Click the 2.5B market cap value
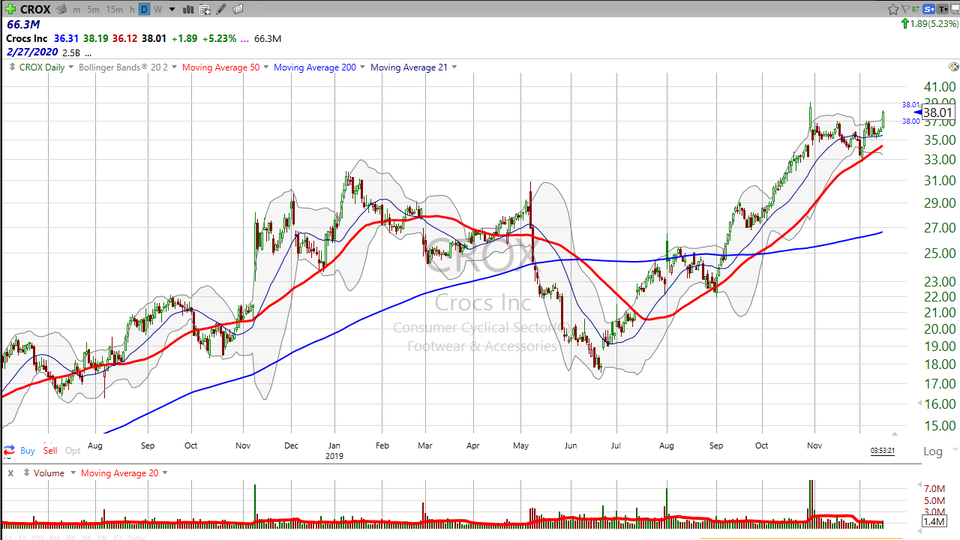This screenshot has height=540, width=960. click(x=71, y=53)
